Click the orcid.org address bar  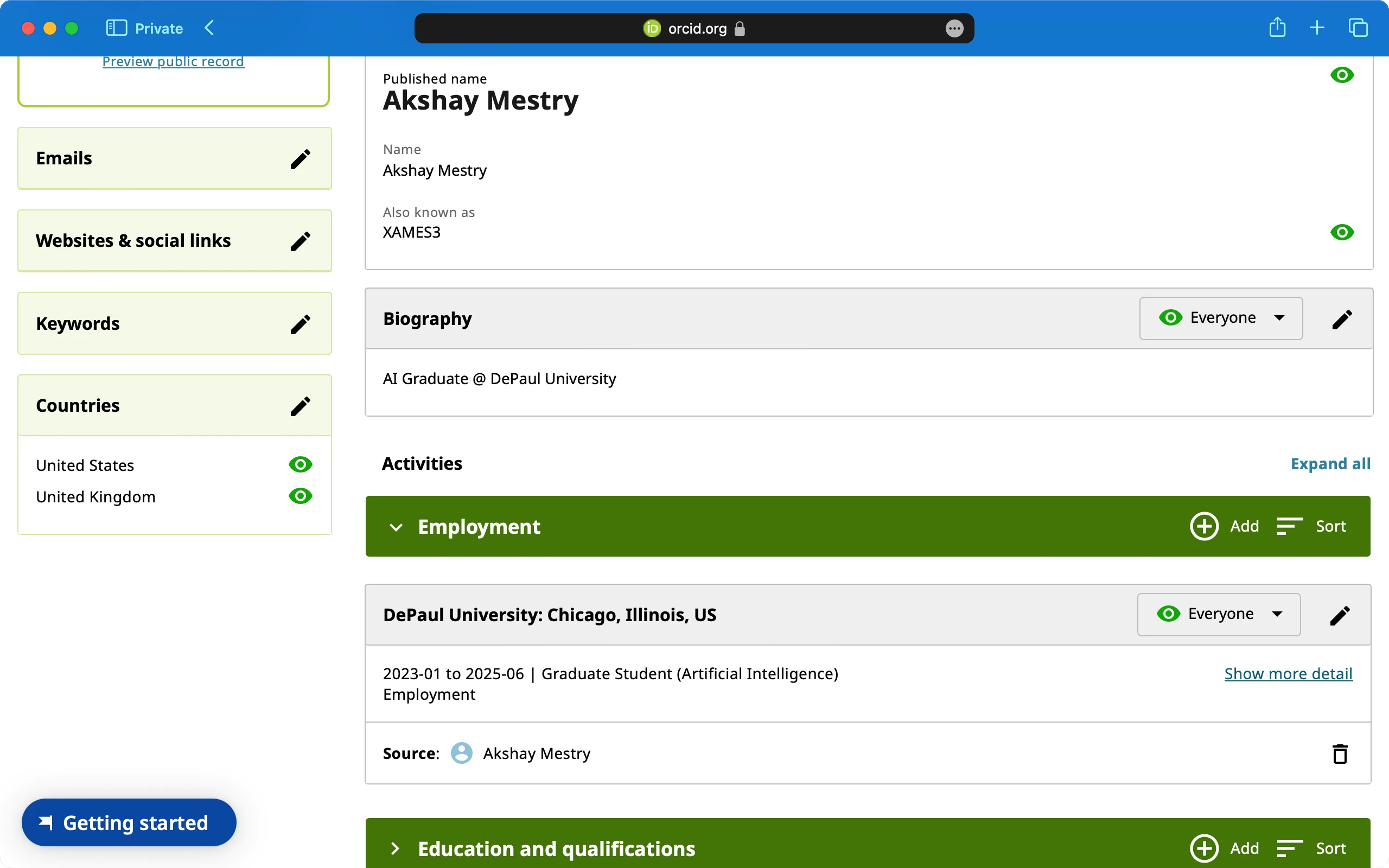[x=694, y=28]
